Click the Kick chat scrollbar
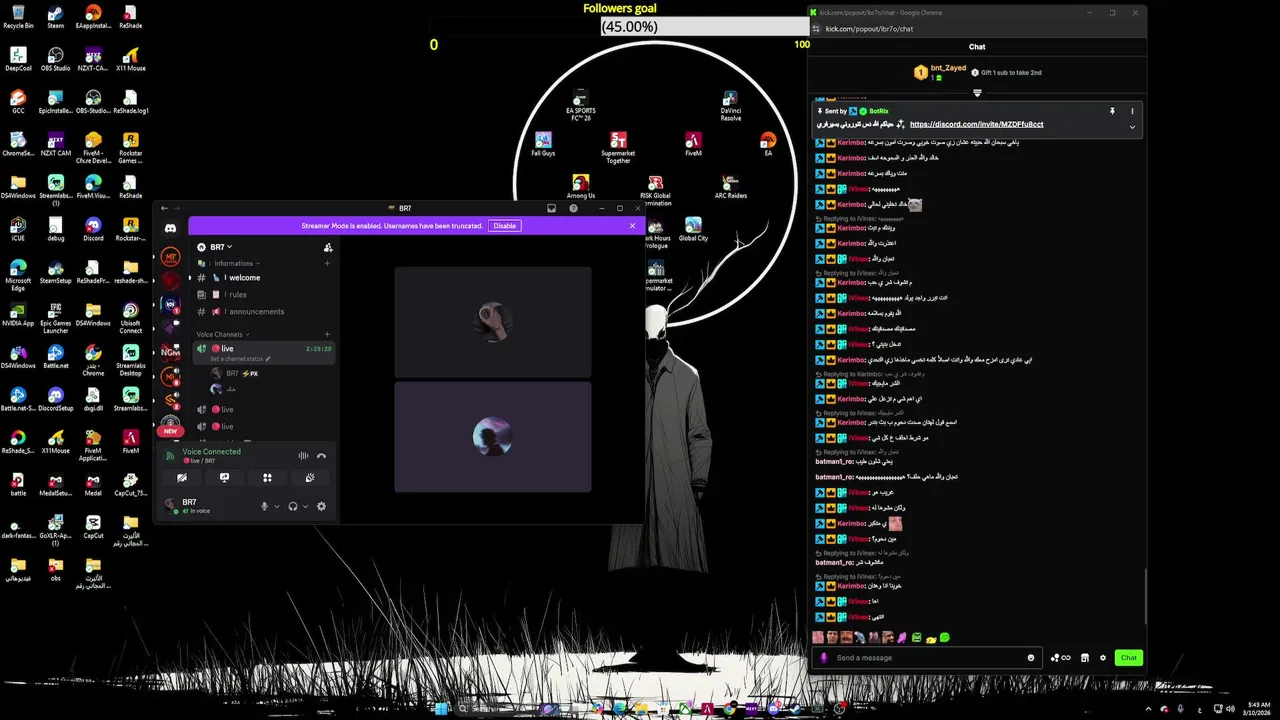 click(x=1146, y=595)
